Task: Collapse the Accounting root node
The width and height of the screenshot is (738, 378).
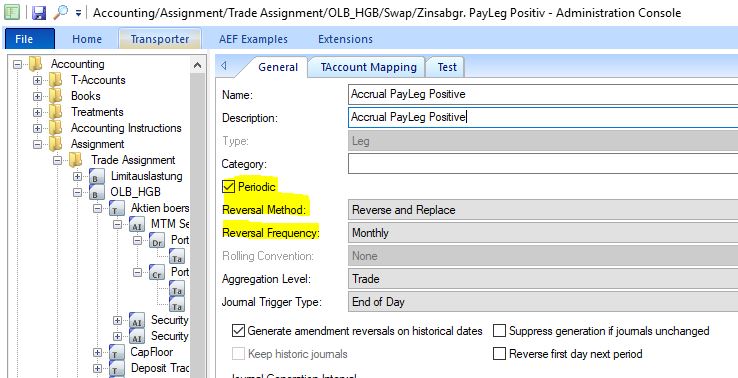Action: coord(17,64)
